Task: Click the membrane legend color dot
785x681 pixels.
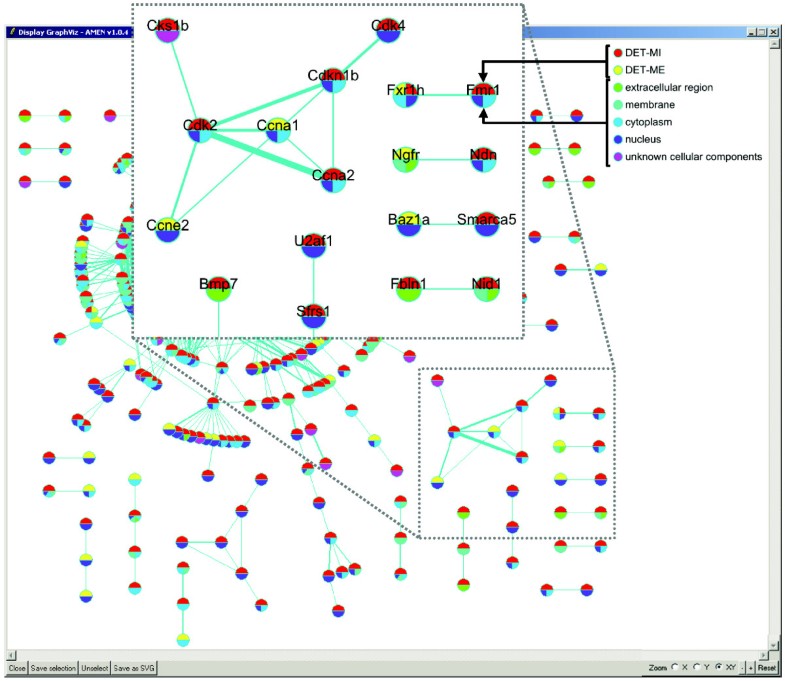Action: click(618, 105)
